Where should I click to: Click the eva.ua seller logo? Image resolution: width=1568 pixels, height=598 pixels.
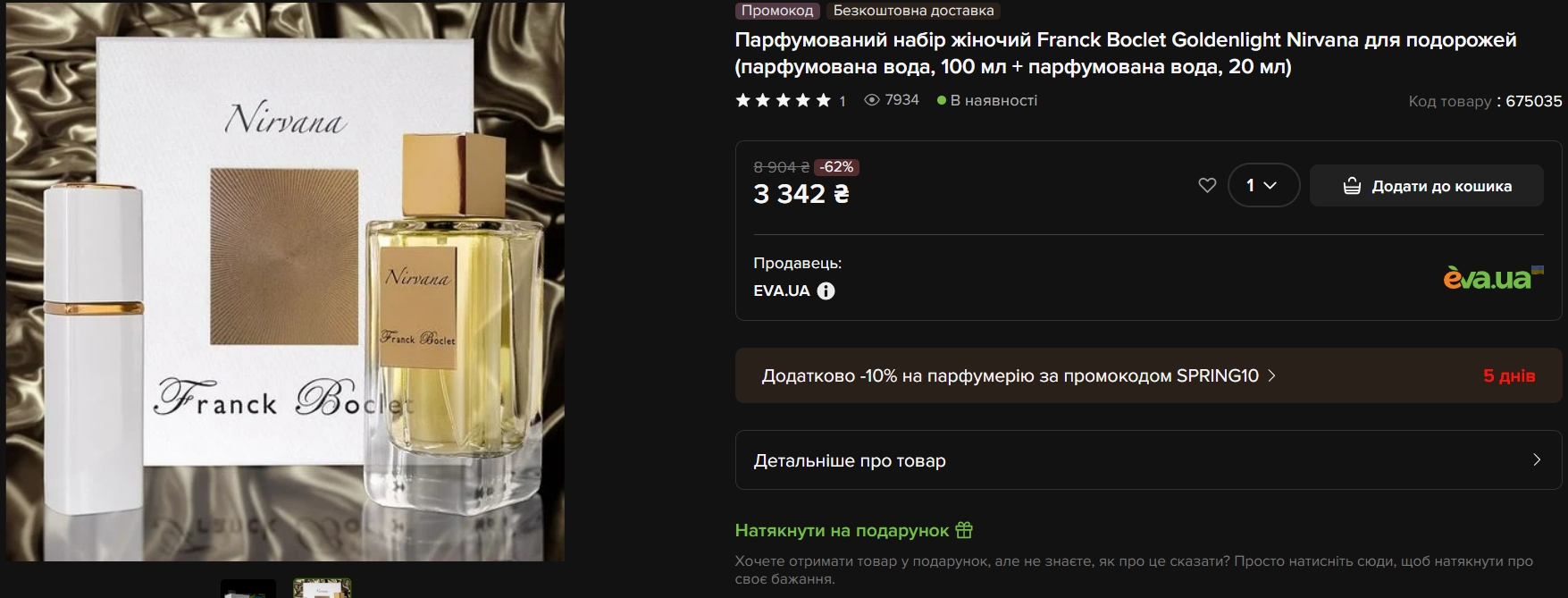[1493, 278]
